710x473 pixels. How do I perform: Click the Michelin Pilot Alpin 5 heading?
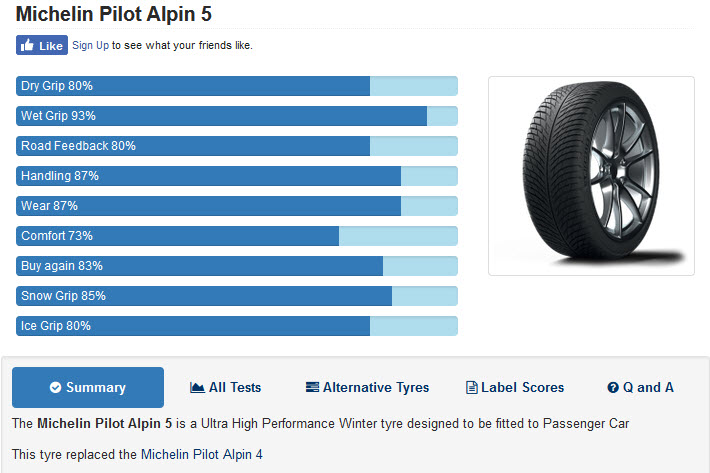pyautogui.click(x=114, y=14)
